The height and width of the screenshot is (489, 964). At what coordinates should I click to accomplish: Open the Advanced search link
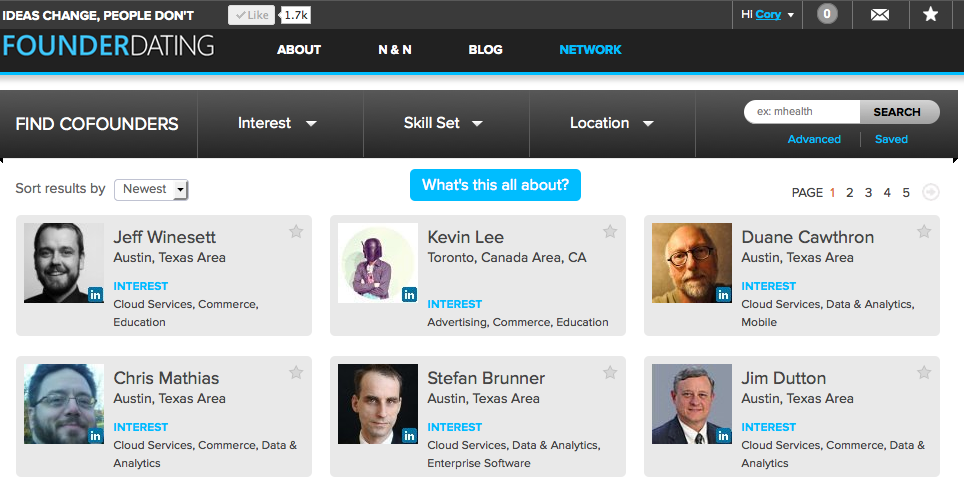click(814, 139)
